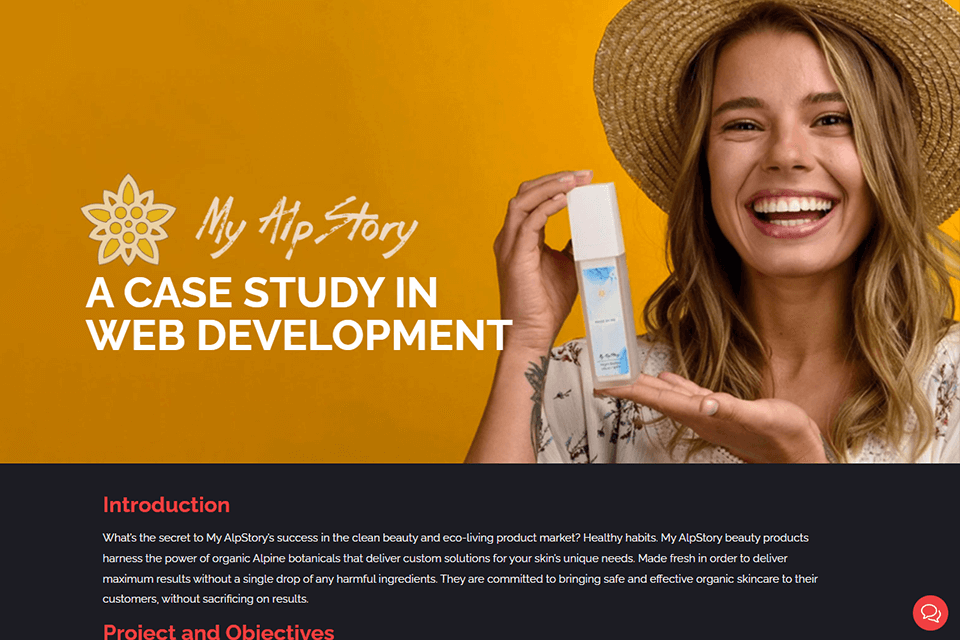This screenshot has height=640, width=960.
Task: Click the Project and Objectives heading
Action: pyautogui.click(x=219, y=631)
